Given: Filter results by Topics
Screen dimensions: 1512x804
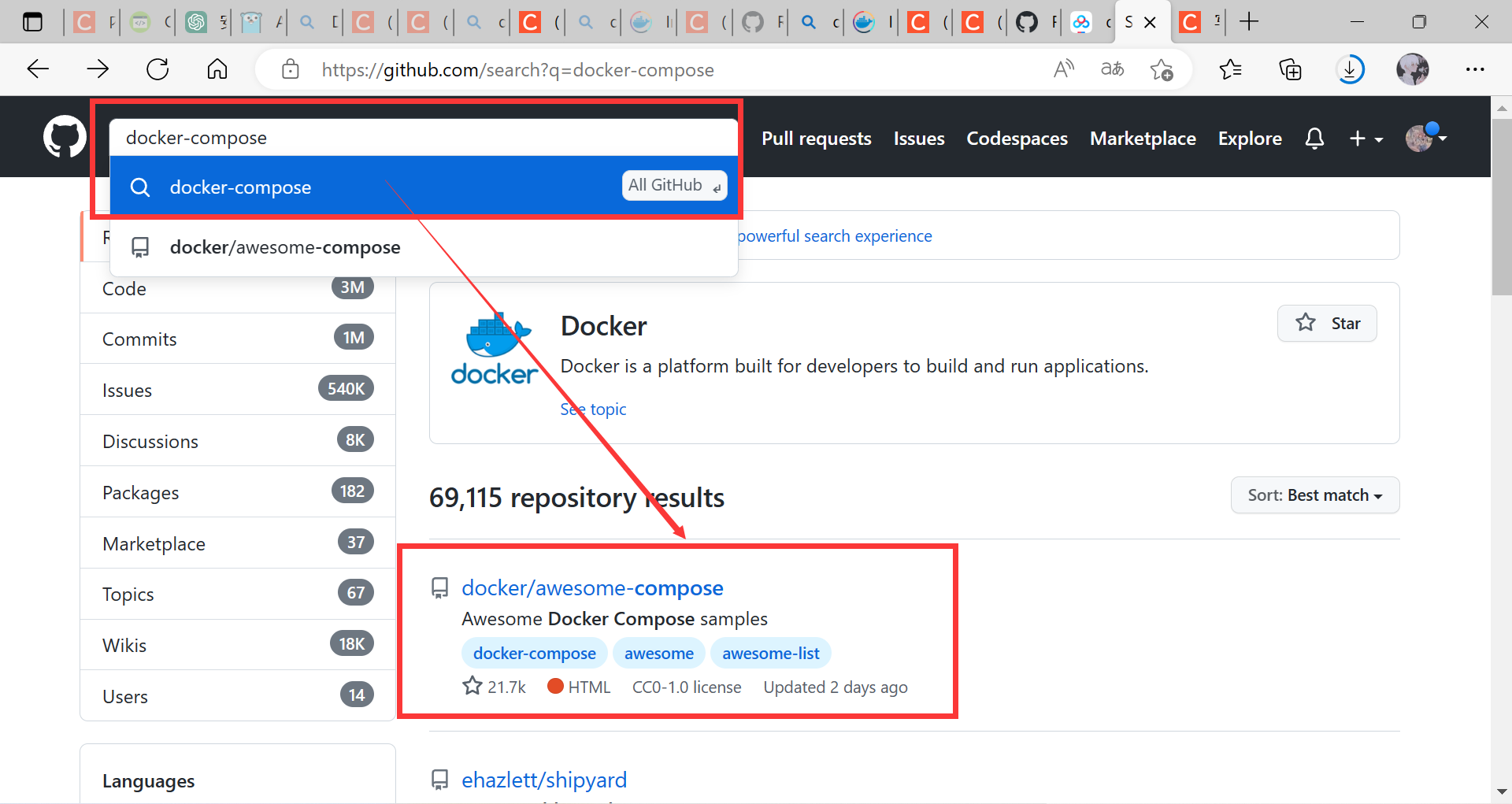Looking at the screenshot, I should click(x=238, y=594).
